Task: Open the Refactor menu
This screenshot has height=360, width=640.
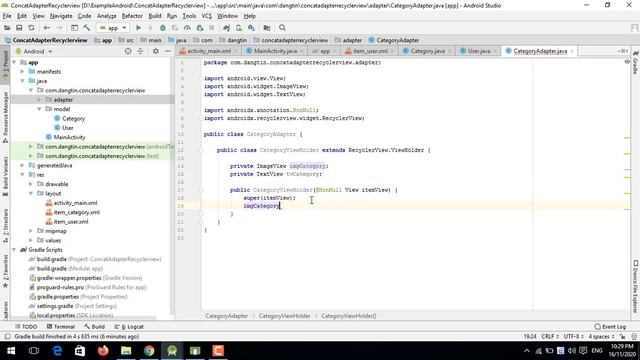Action: pos(132,16)
